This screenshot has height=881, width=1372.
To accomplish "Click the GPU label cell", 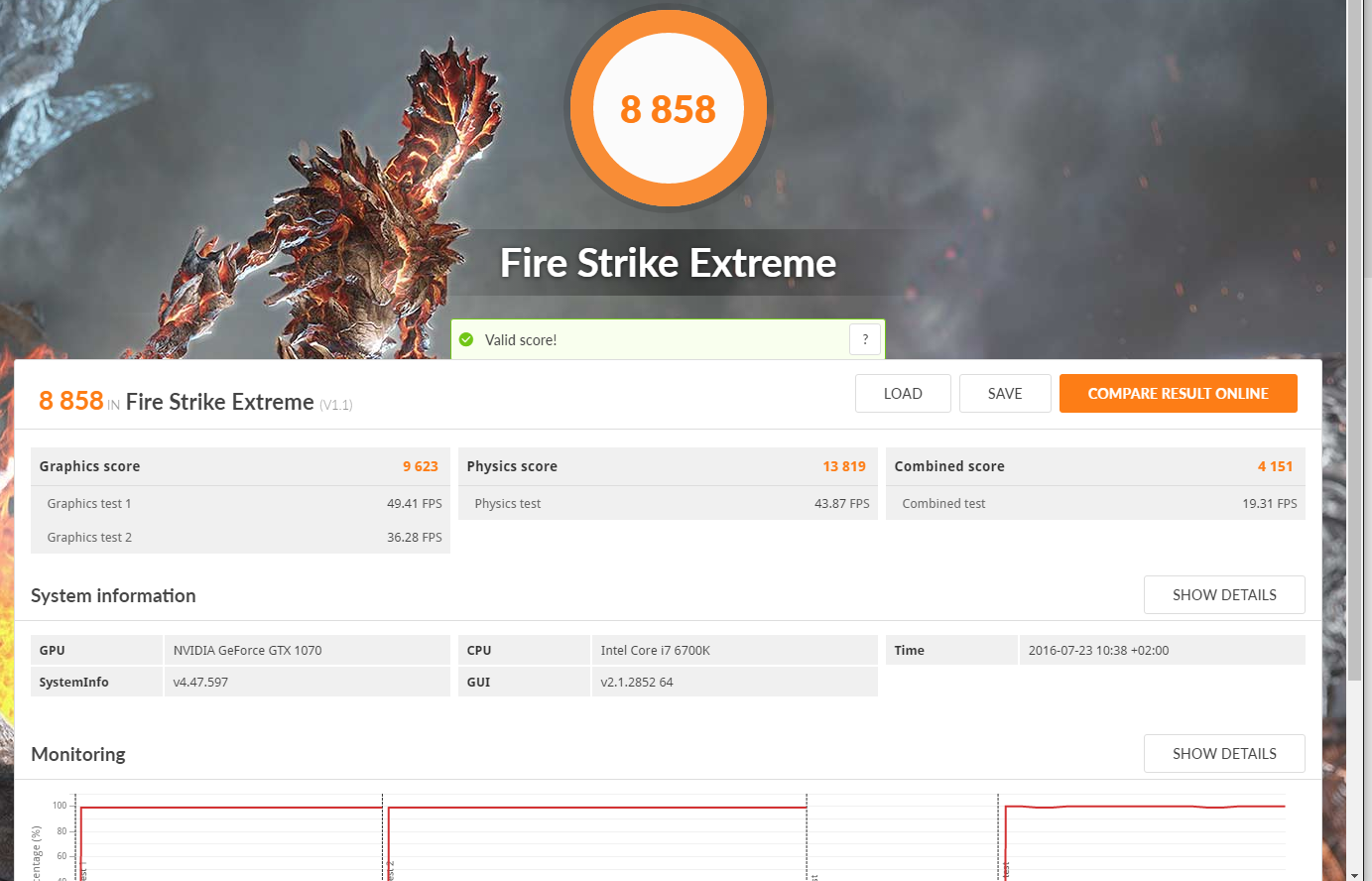I will [96, 650].
